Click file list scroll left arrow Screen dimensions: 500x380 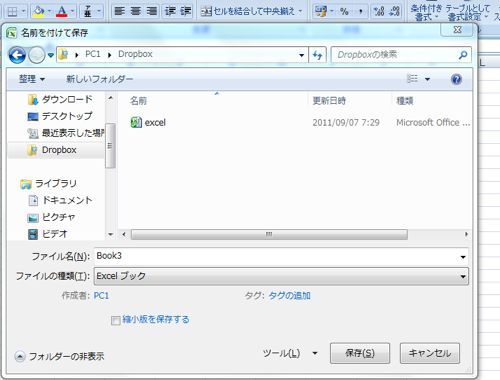[x=124, y=234]
